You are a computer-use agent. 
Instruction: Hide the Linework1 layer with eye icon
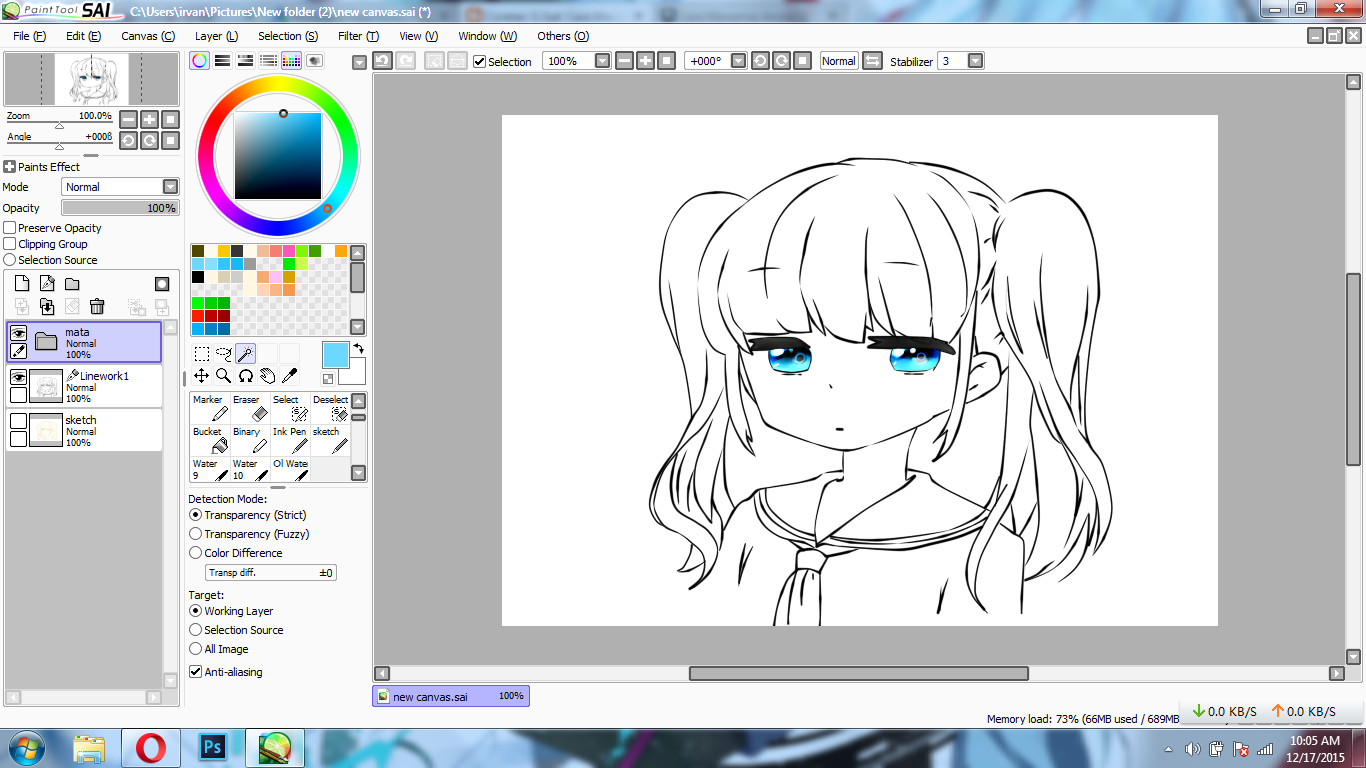[x=18, y=377]
